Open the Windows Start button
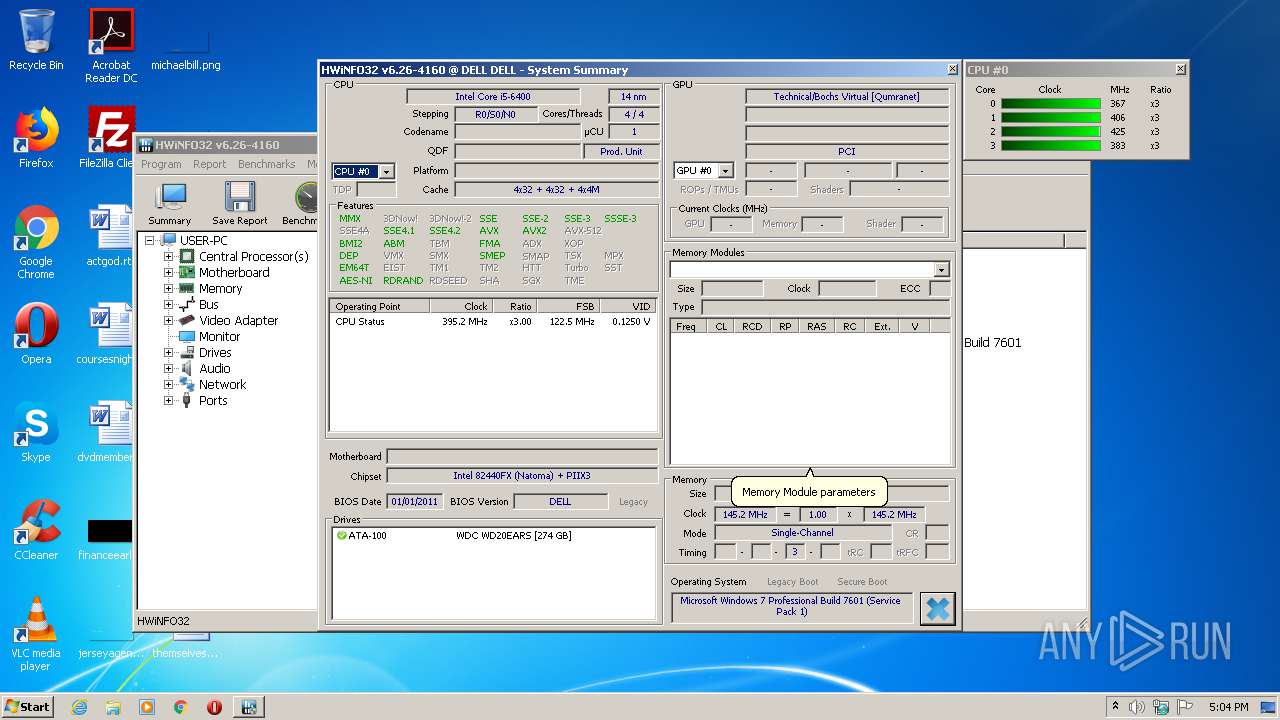Image resolution: width=1280 pixels, height=720 pixels. (x=28, y=707)
